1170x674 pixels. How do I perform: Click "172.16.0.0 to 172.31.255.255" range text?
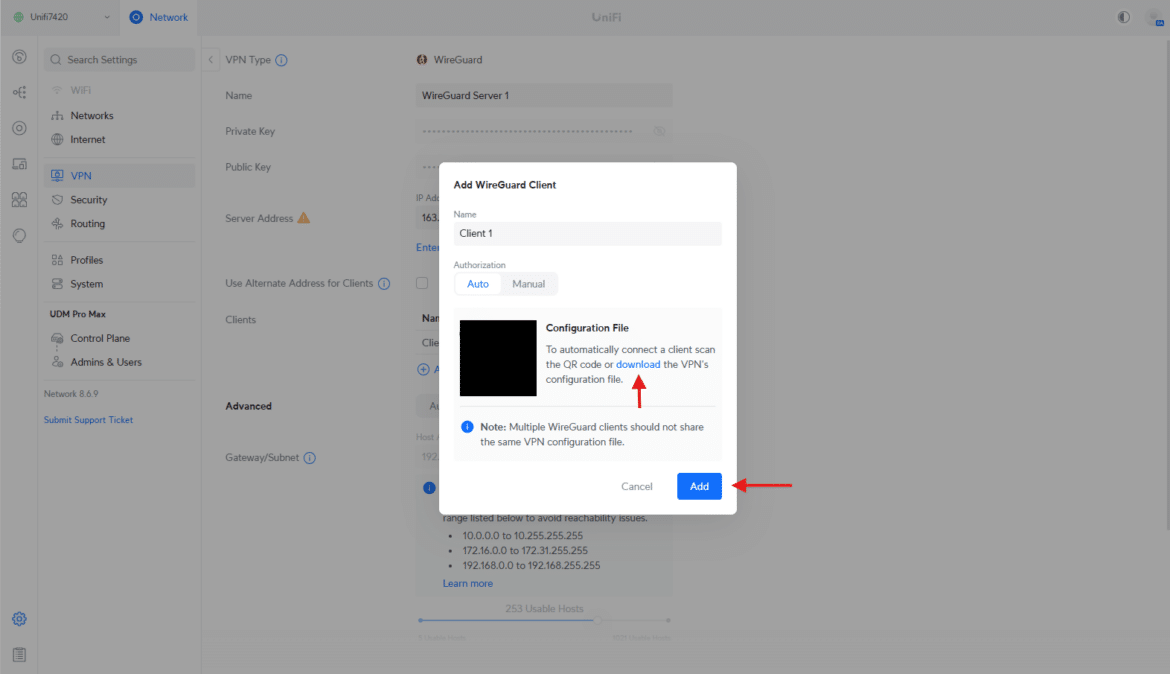pyautogui.click(x=525, y=551)
